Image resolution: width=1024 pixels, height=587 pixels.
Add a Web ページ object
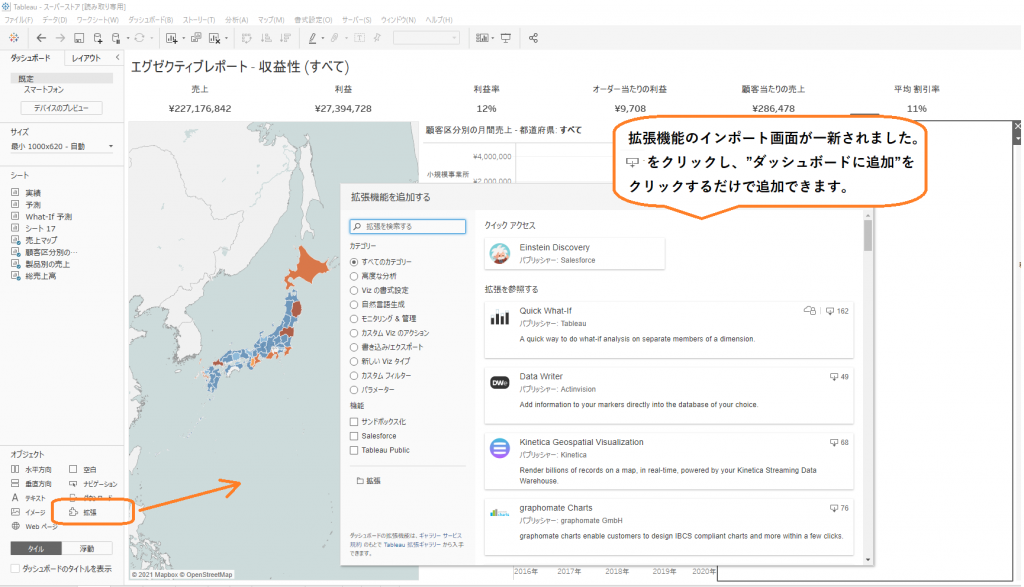(x=16, y=525)
